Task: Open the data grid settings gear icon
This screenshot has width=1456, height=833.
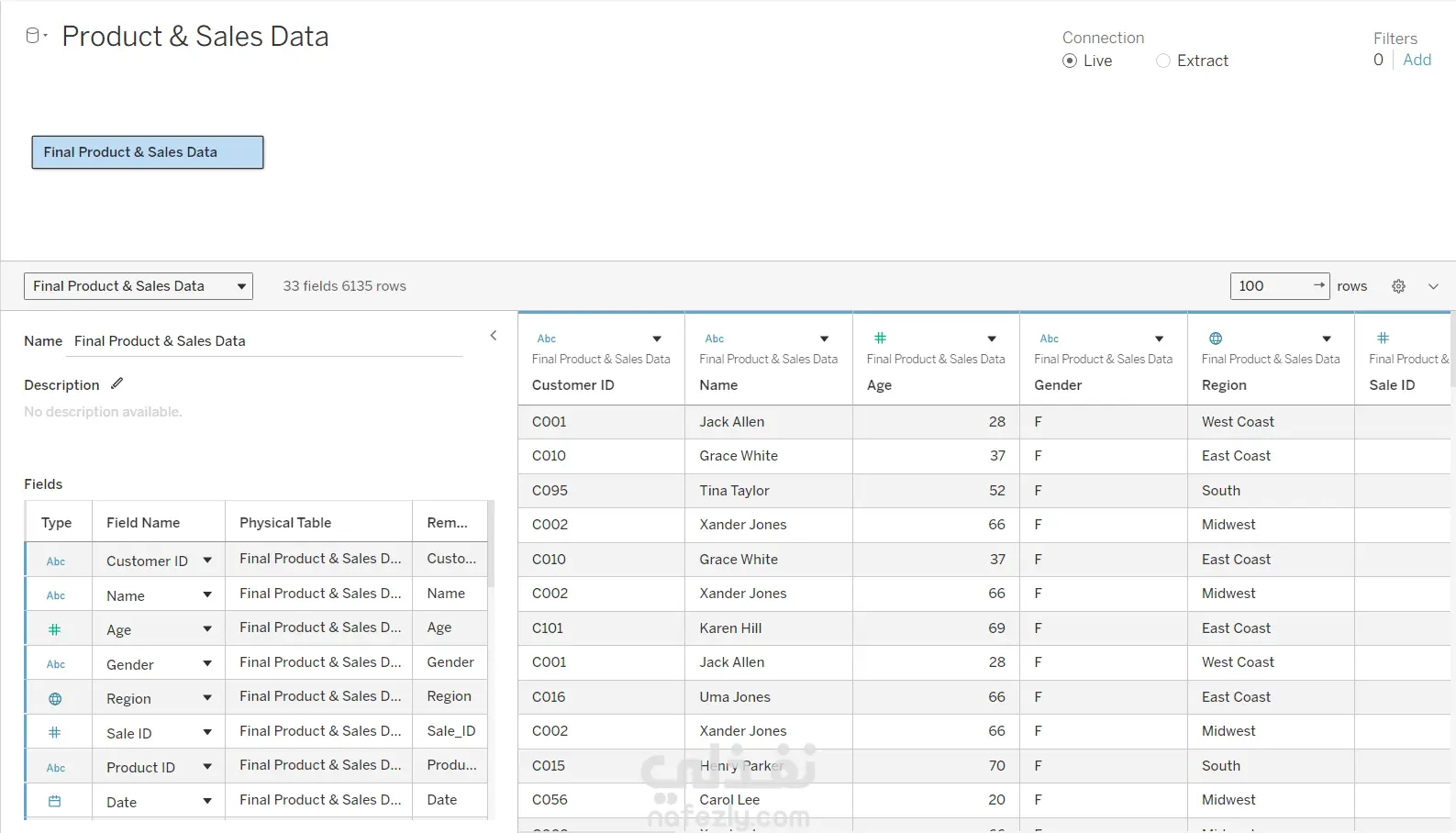Action: tap(1398, 286)
